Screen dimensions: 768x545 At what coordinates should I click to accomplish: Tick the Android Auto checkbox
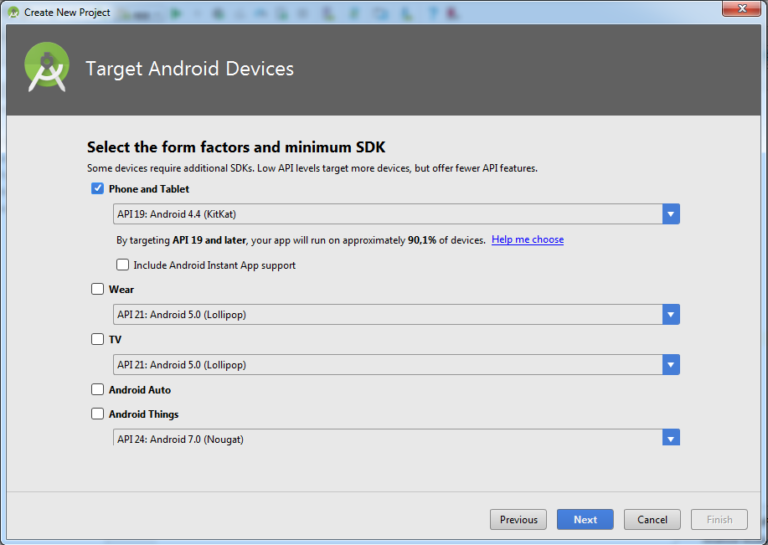[97, 390]
